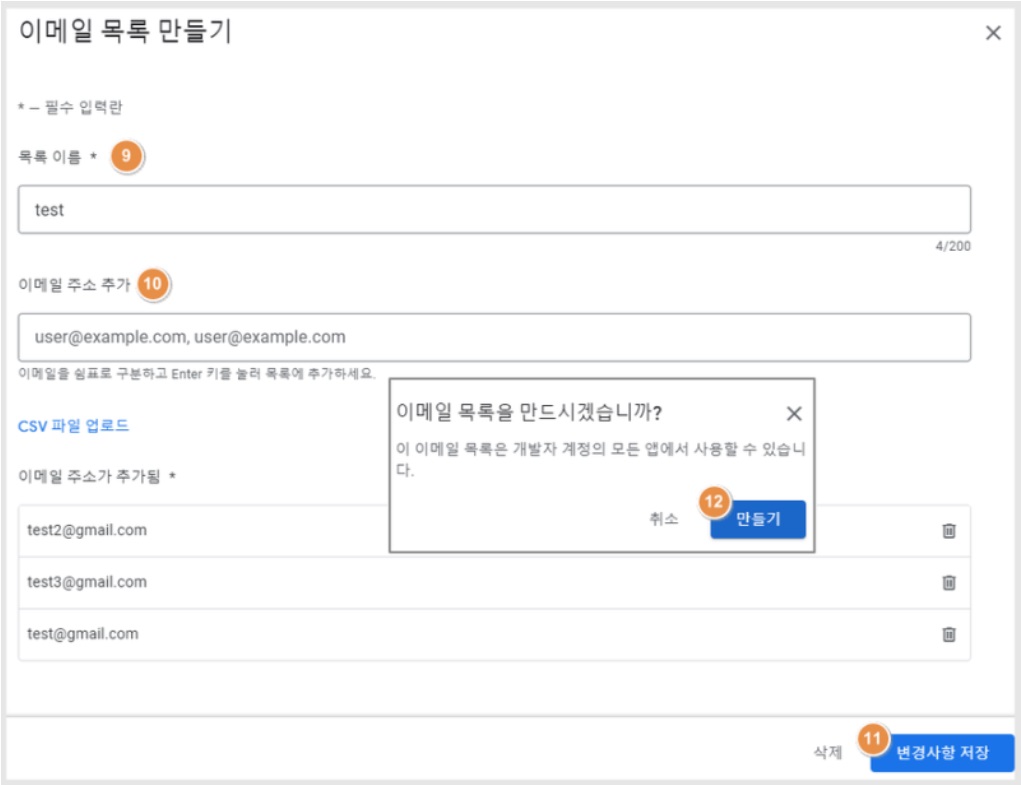Click the trash icon beside test@gmail.com
The height and width of the screenshot is (785, 1021).
pos(949,633)
